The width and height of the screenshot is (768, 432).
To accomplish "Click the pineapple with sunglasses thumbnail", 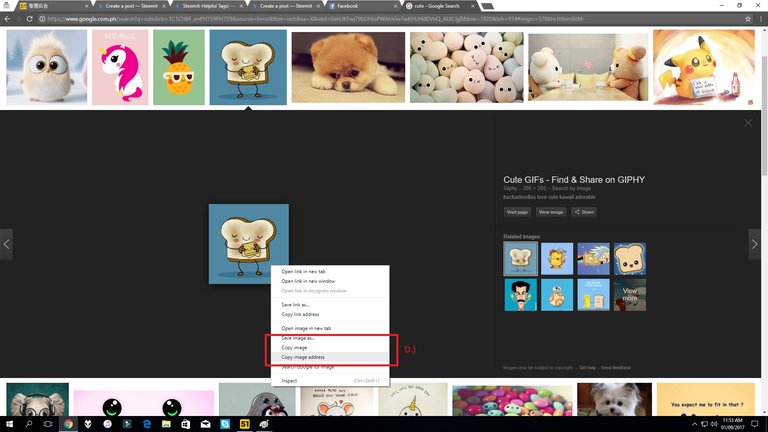I will (x=178, y=67).
